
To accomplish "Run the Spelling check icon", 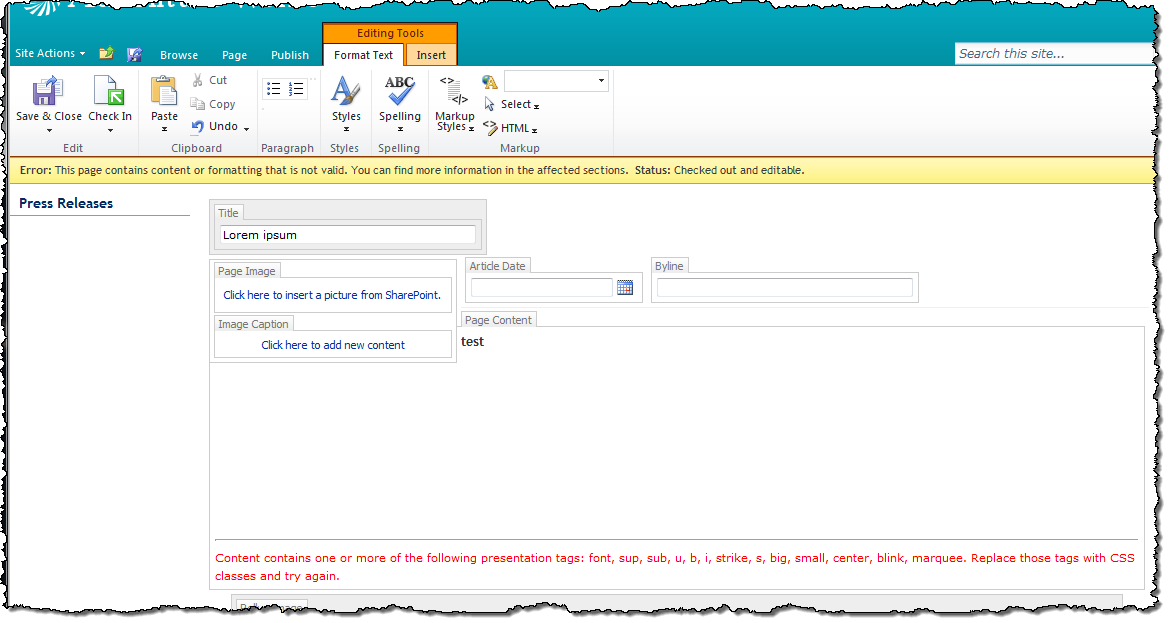I will click(399, 91).
